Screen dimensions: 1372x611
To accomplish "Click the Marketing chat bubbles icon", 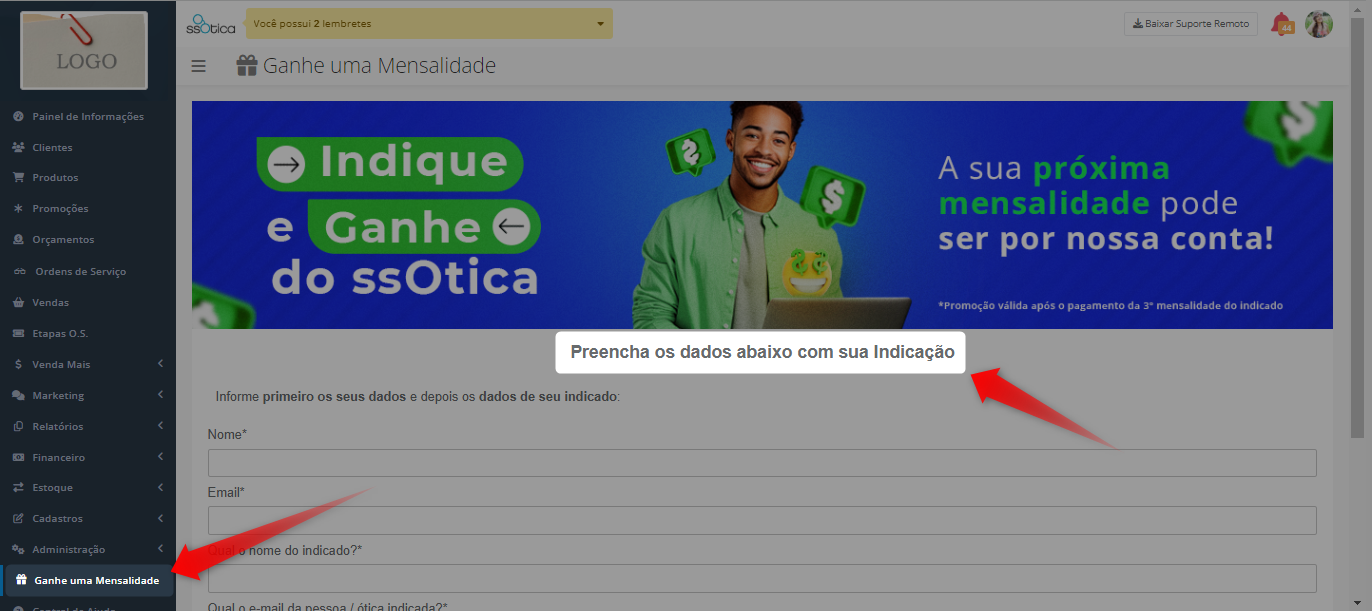I will (18, 395).
